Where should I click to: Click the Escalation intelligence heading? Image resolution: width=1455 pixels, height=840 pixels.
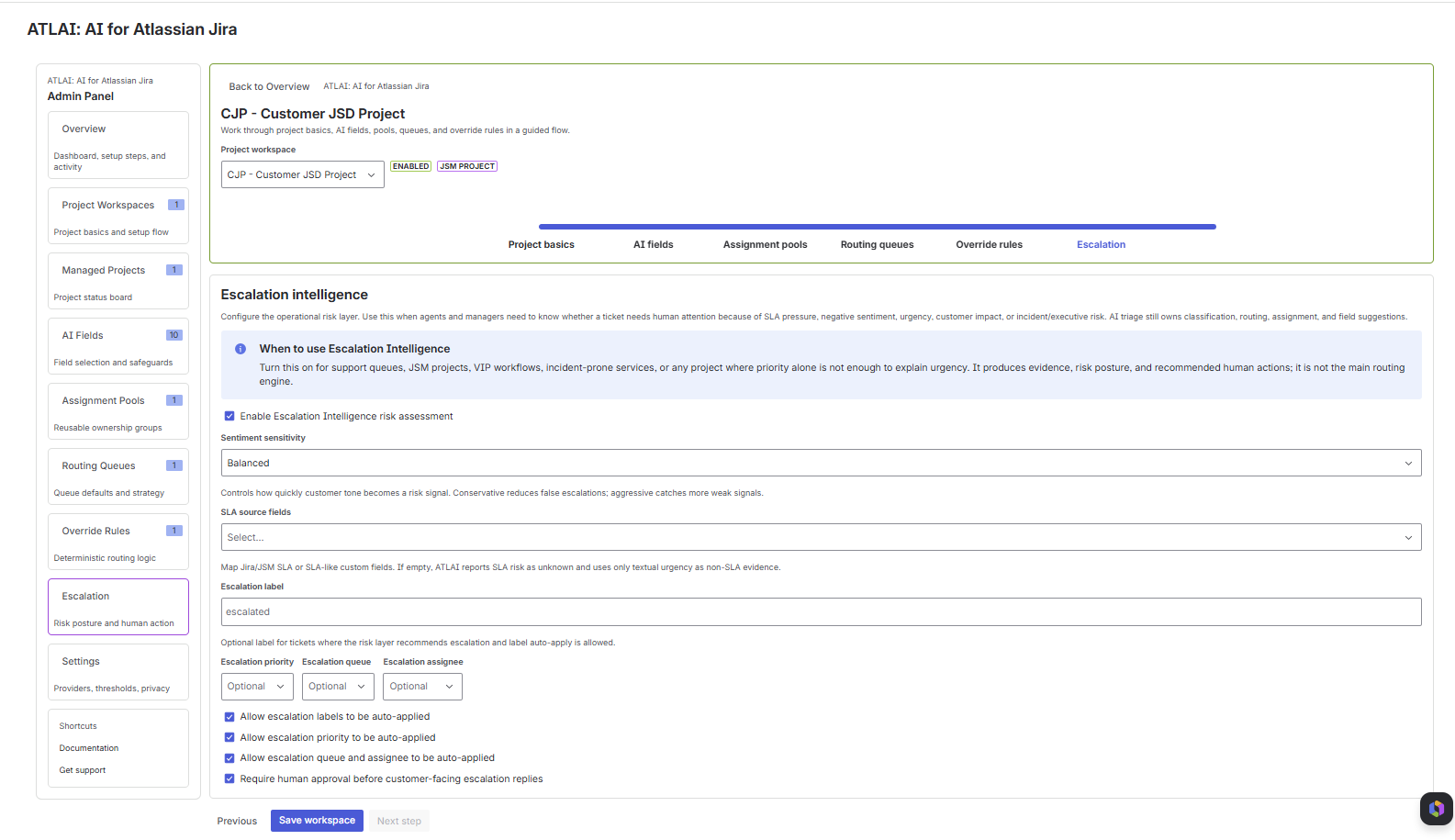pyautogui.click(x=295, y=295)
